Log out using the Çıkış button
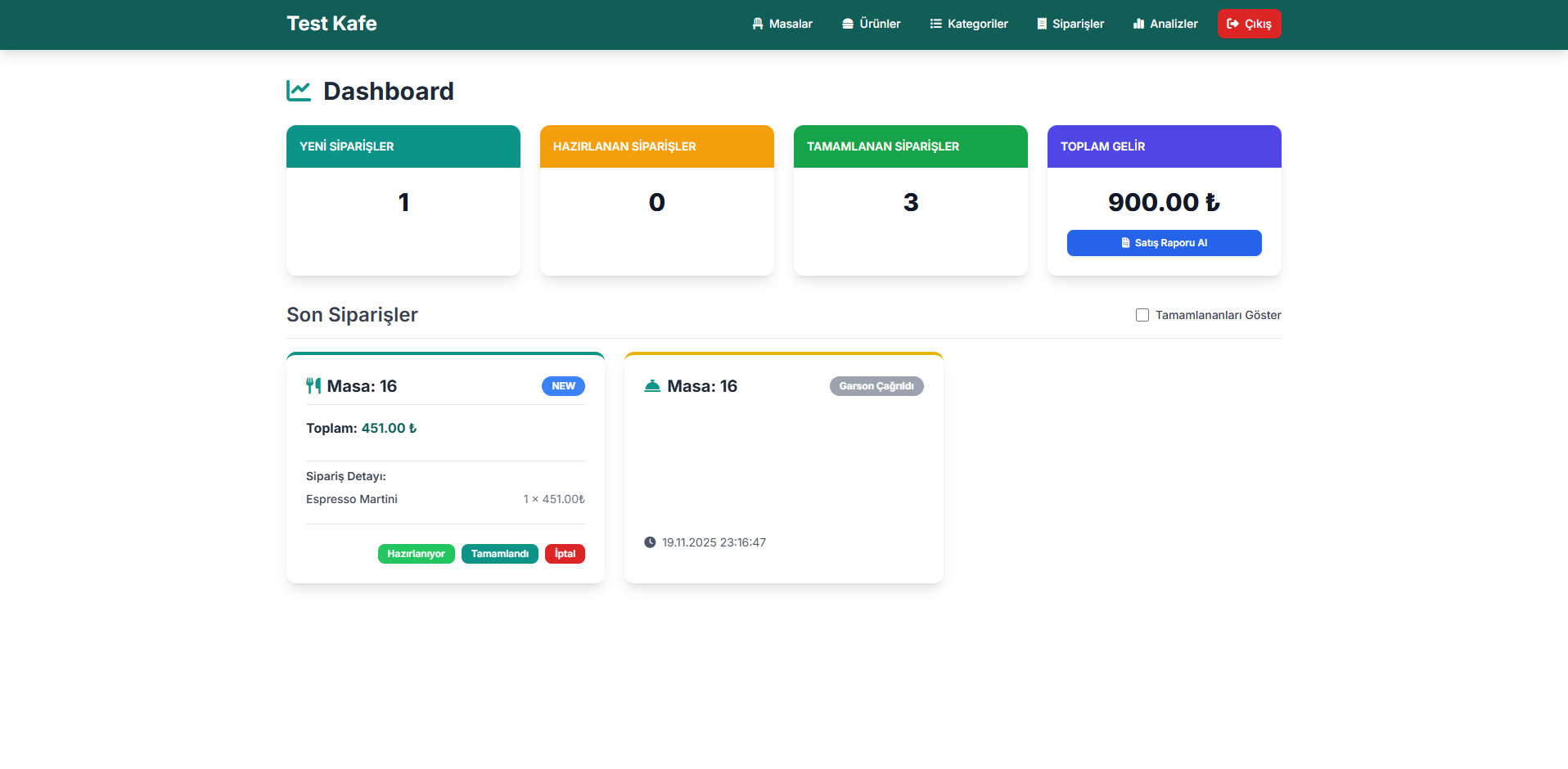 (x=1249, y=24)
